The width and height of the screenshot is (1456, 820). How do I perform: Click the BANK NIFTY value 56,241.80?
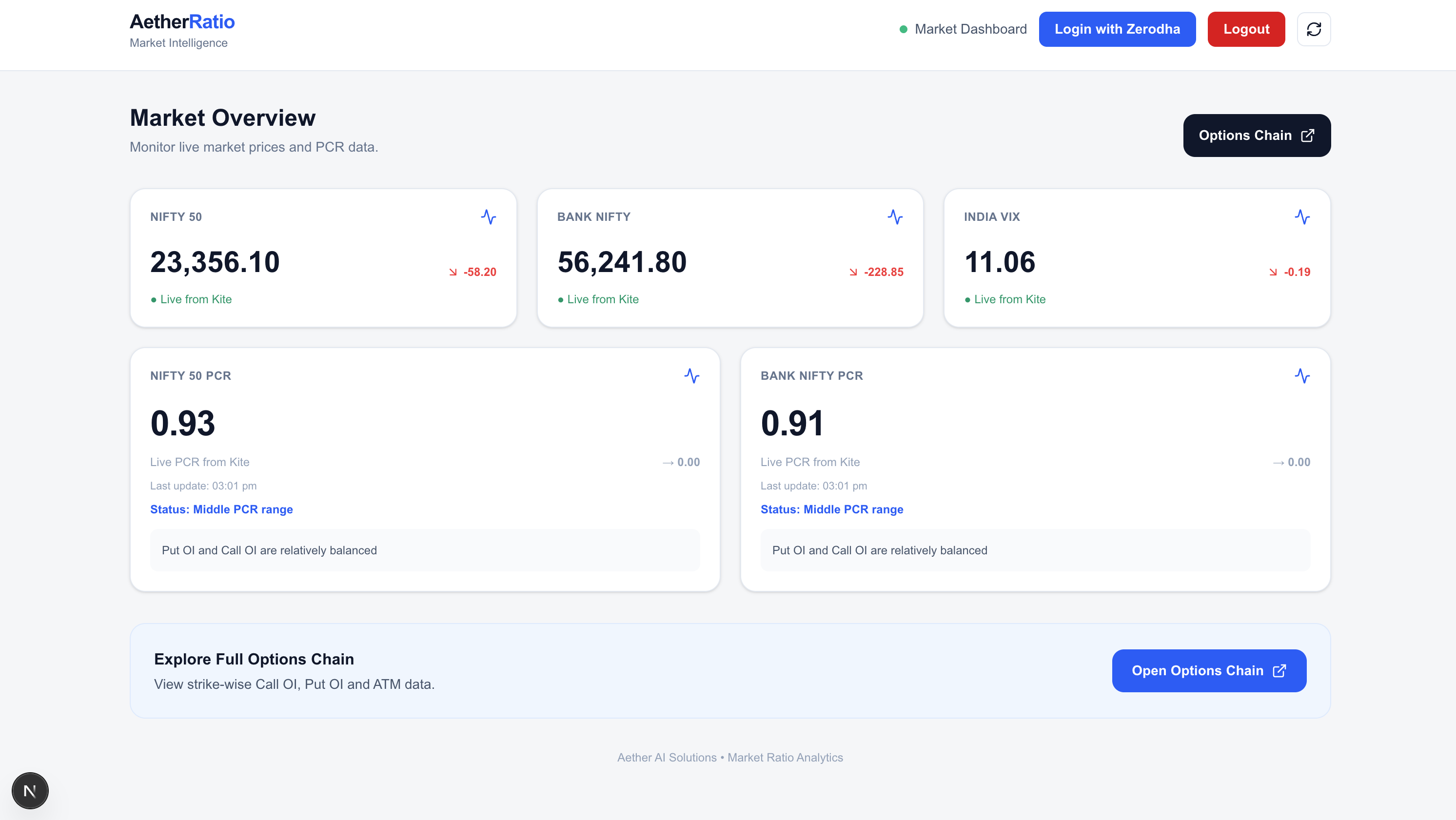pyautogui.click(x=622, y=262)
